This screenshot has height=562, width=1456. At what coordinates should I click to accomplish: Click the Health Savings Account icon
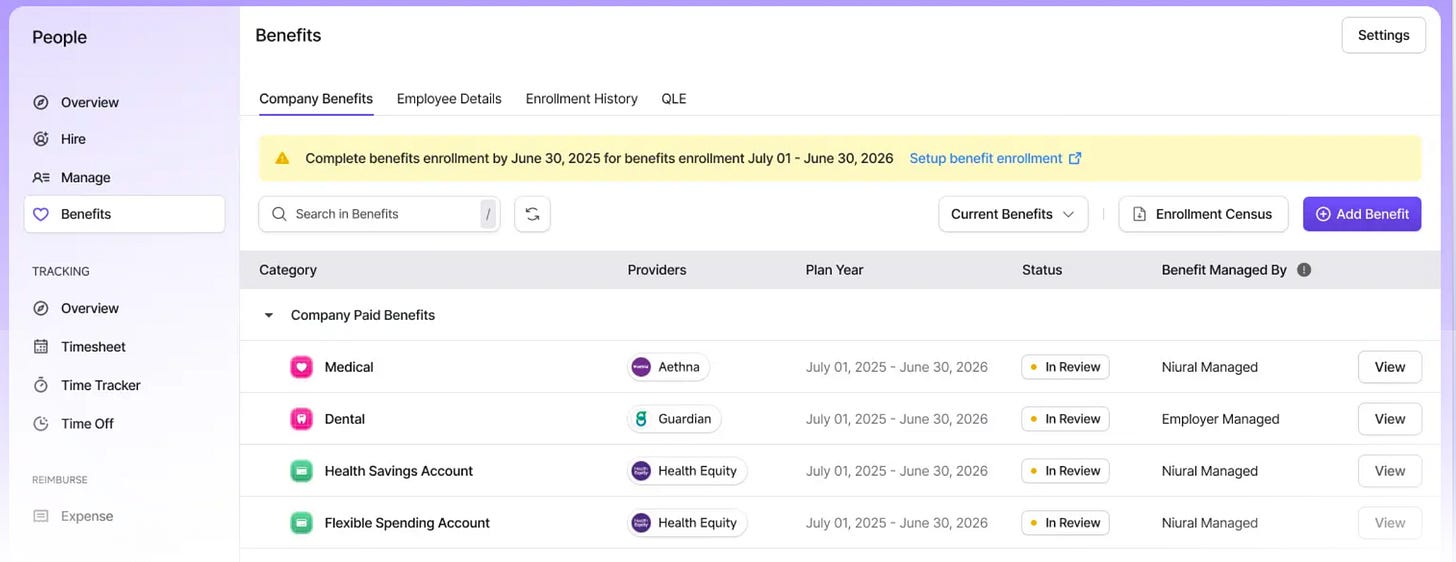pos(301,471)
